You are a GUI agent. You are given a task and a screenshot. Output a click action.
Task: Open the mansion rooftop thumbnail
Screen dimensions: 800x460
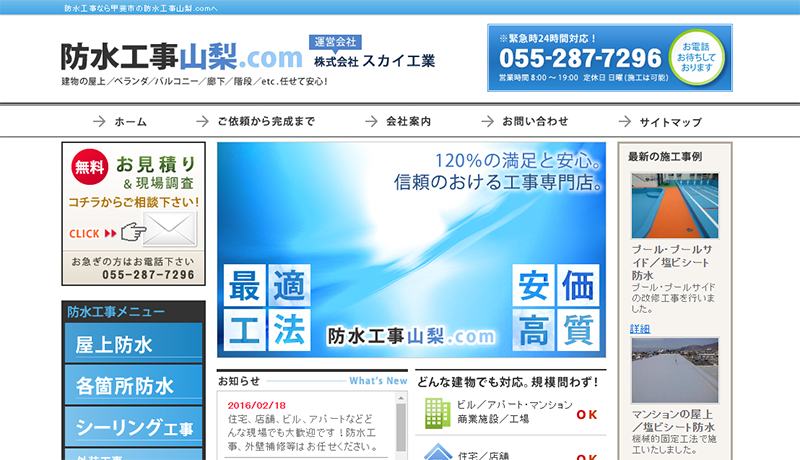pyautogui.click(x=674, y=370)
